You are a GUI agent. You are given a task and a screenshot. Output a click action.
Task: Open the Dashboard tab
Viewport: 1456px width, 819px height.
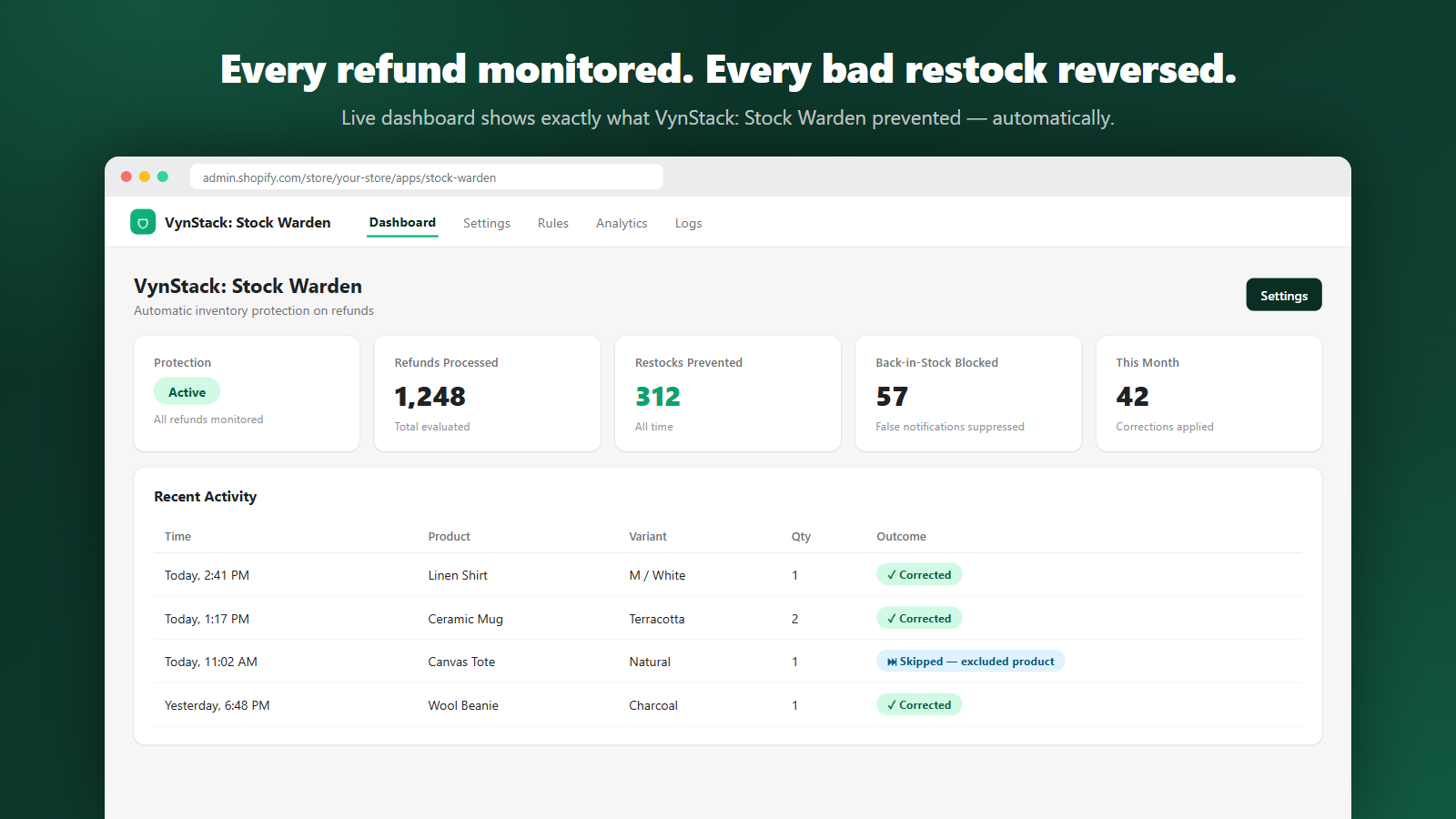[402, 223]
